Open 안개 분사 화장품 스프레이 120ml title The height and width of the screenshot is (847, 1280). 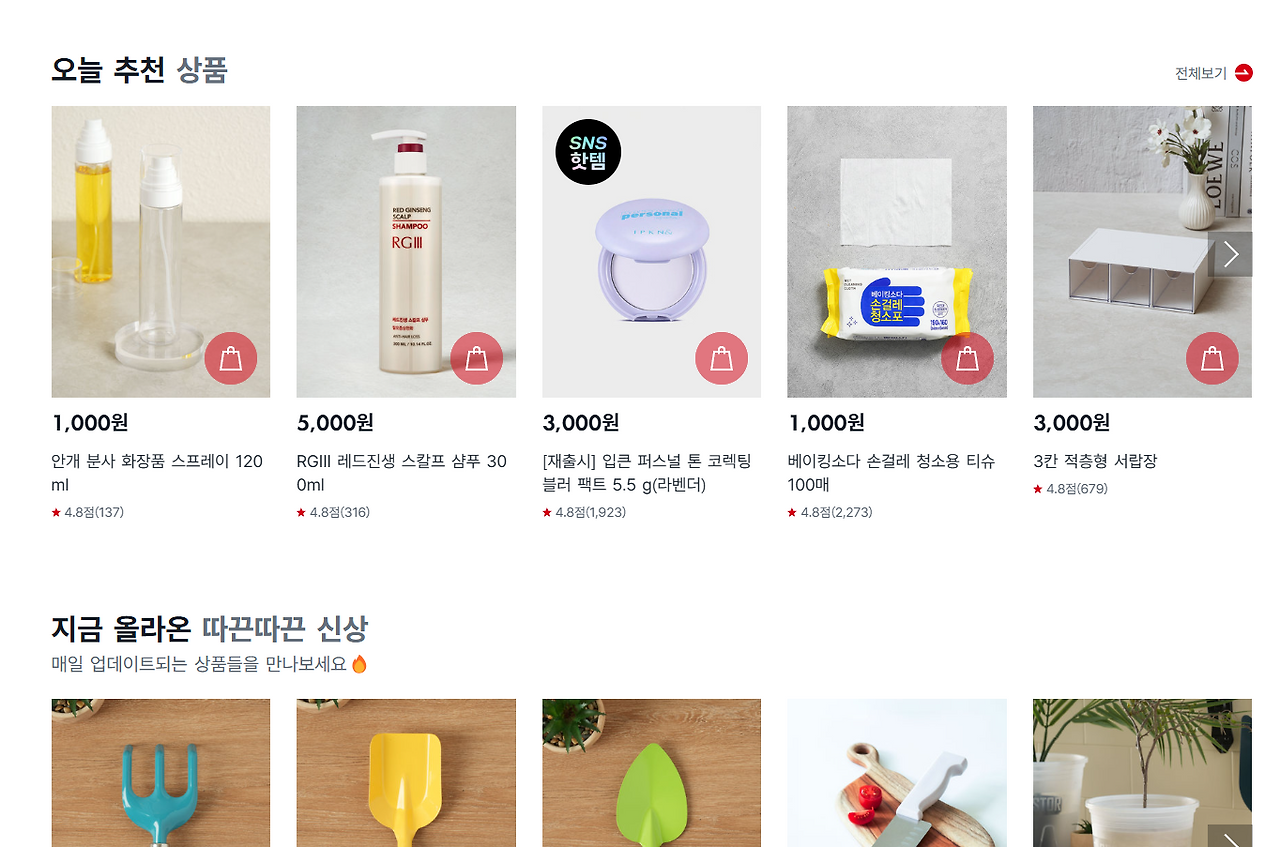157,473
